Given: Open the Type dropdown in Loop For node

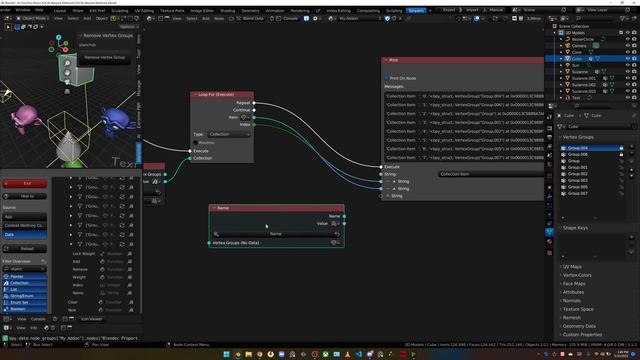Looking at the screenshot, I should (x=229, y=134).
